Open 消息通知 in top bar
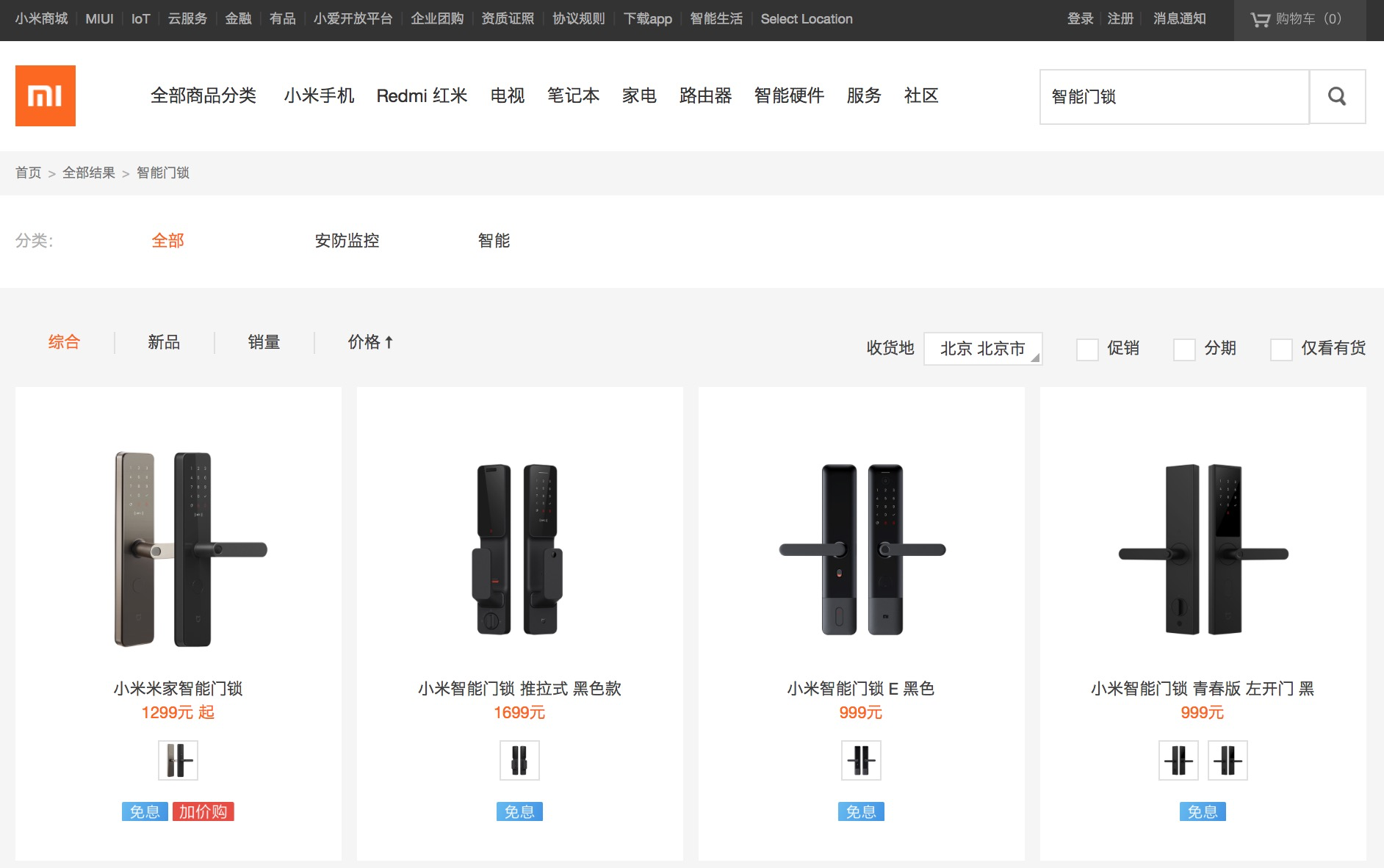Viewport: 1384px width, 868px height. (x=1180, y=19)
